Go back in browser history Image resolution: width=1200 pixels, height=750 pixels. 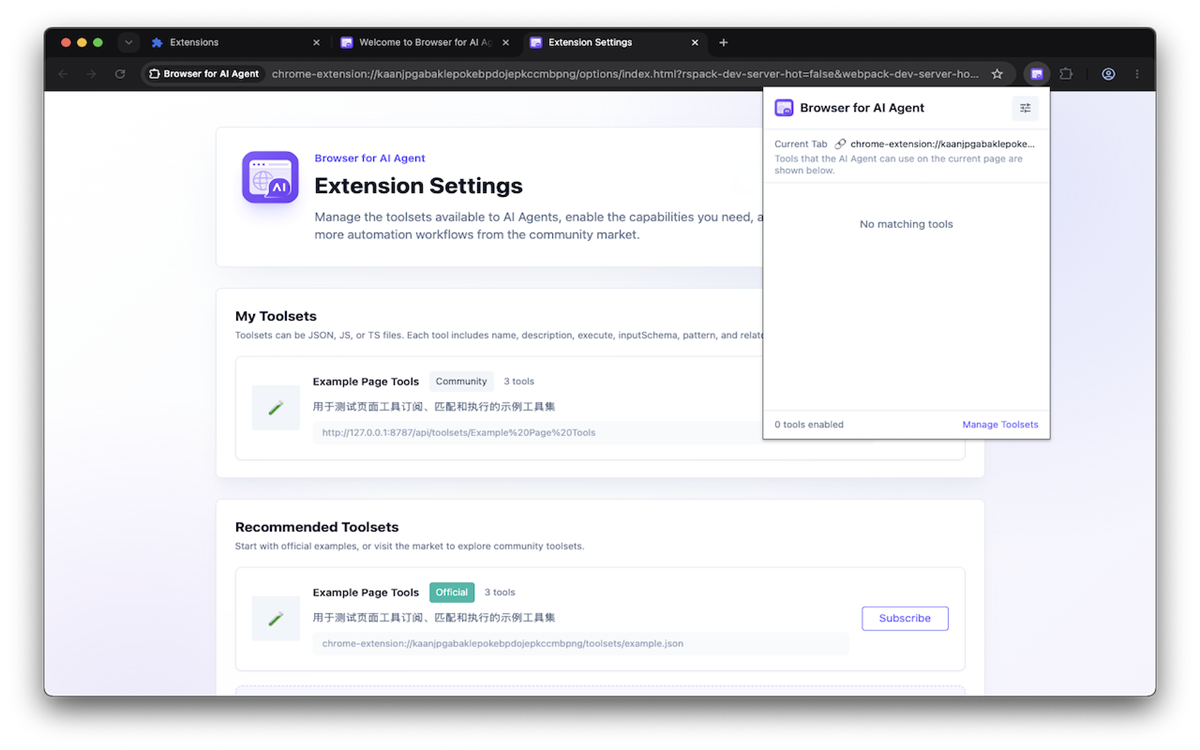[x=63, y=74]
